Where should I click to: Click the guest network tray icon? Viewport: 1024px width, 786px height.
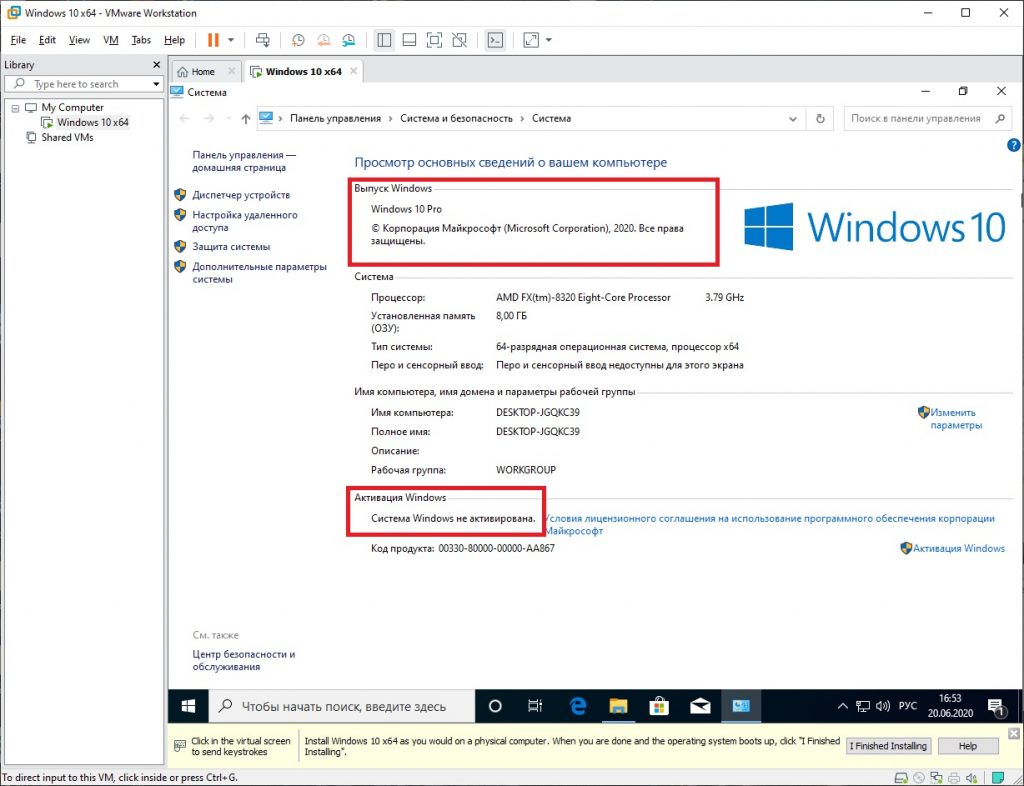click(x=863, y=706)
